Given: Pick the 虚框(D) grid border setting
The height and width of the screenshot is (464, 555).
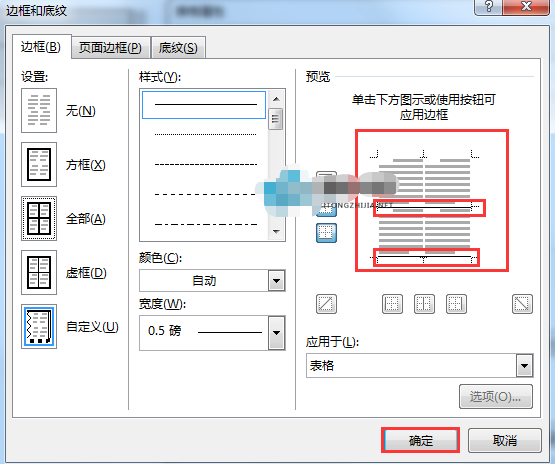Looking at the screenshot, I should [39, 273].
